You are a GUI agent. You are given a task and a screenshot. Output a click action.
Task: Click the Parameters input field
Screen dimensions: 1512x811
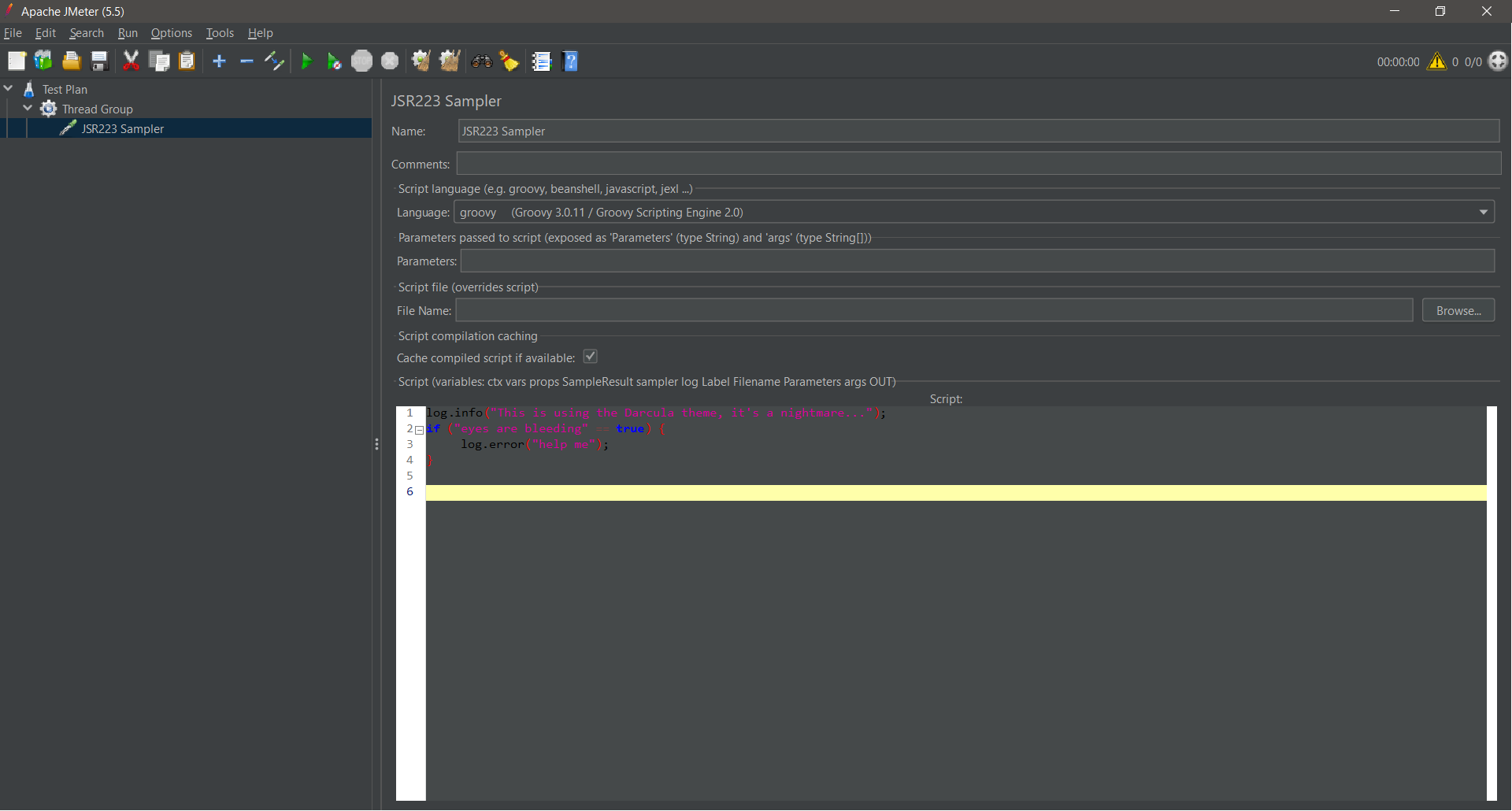(977, 261)
